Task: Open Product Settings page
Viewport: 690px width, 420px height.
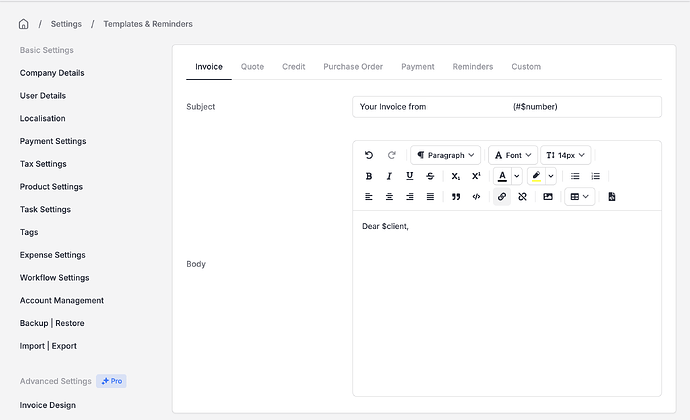Action: [x=51, y=187]
